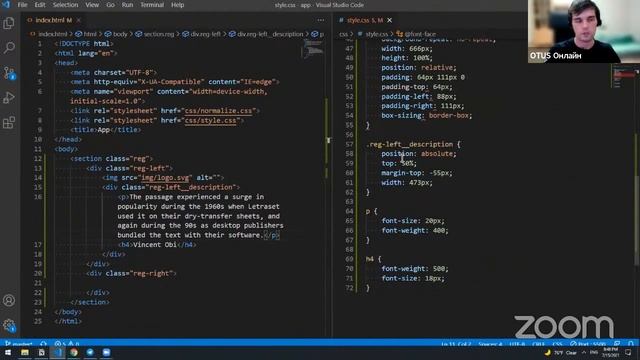
Task: Open the View menu
Action: click(x=92, y=5)
